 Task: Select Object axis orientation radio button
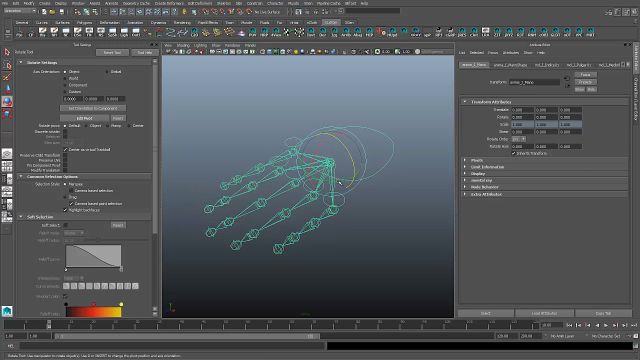coord(65,72)
